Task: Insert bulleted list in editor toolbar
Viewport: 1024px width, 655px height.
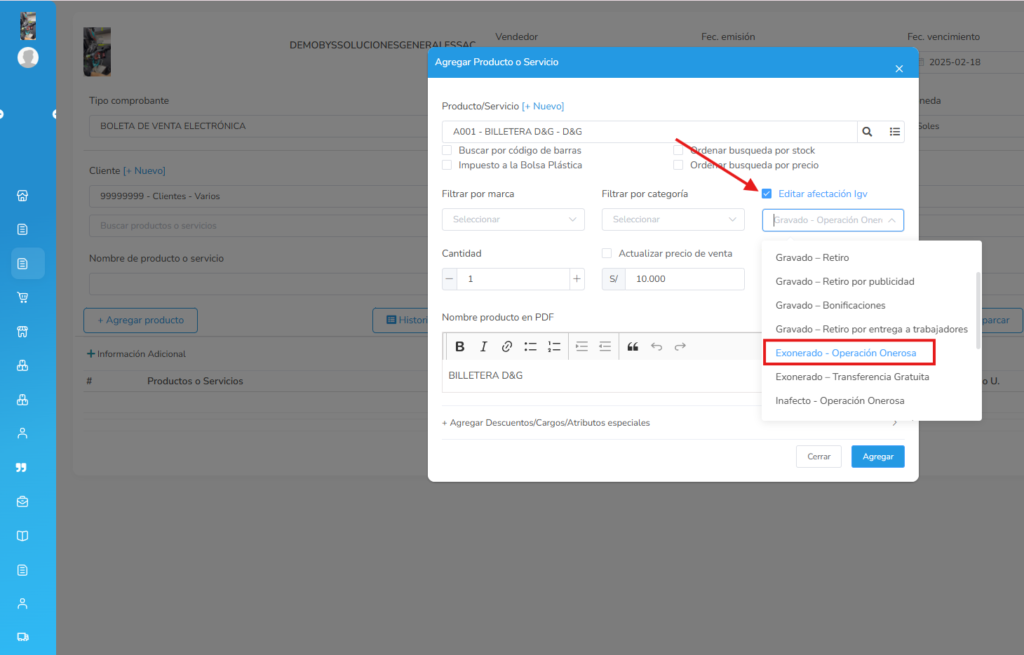Action: pos(530,347)
